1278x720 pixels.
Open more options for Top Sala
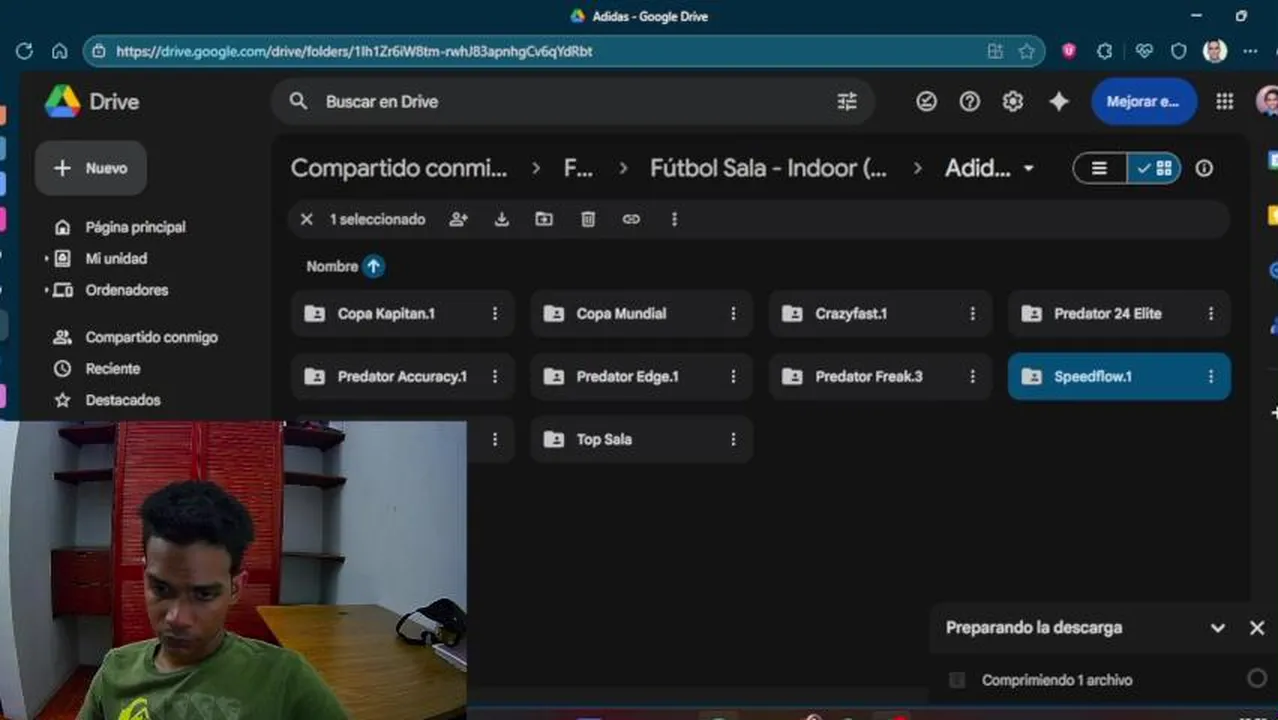tap(733, 439)
